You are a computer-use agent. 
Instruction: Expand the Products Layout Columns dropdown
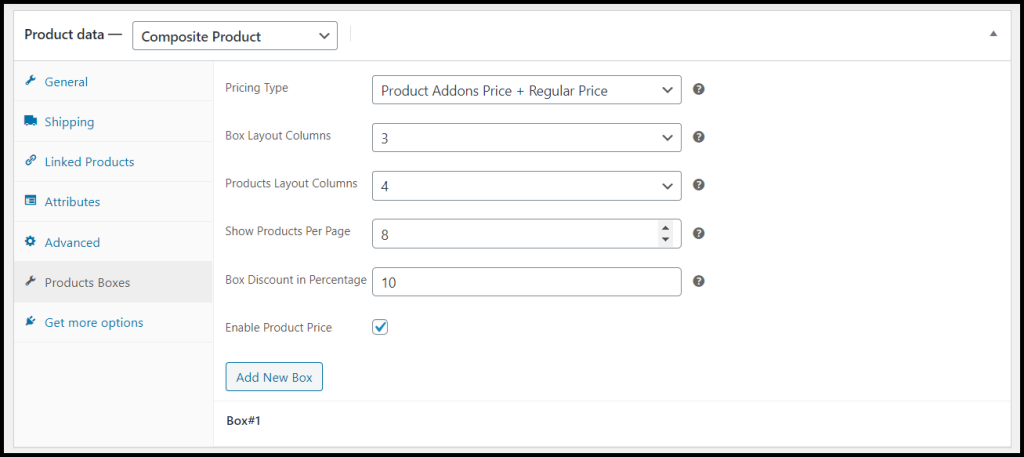pos(526,186)
